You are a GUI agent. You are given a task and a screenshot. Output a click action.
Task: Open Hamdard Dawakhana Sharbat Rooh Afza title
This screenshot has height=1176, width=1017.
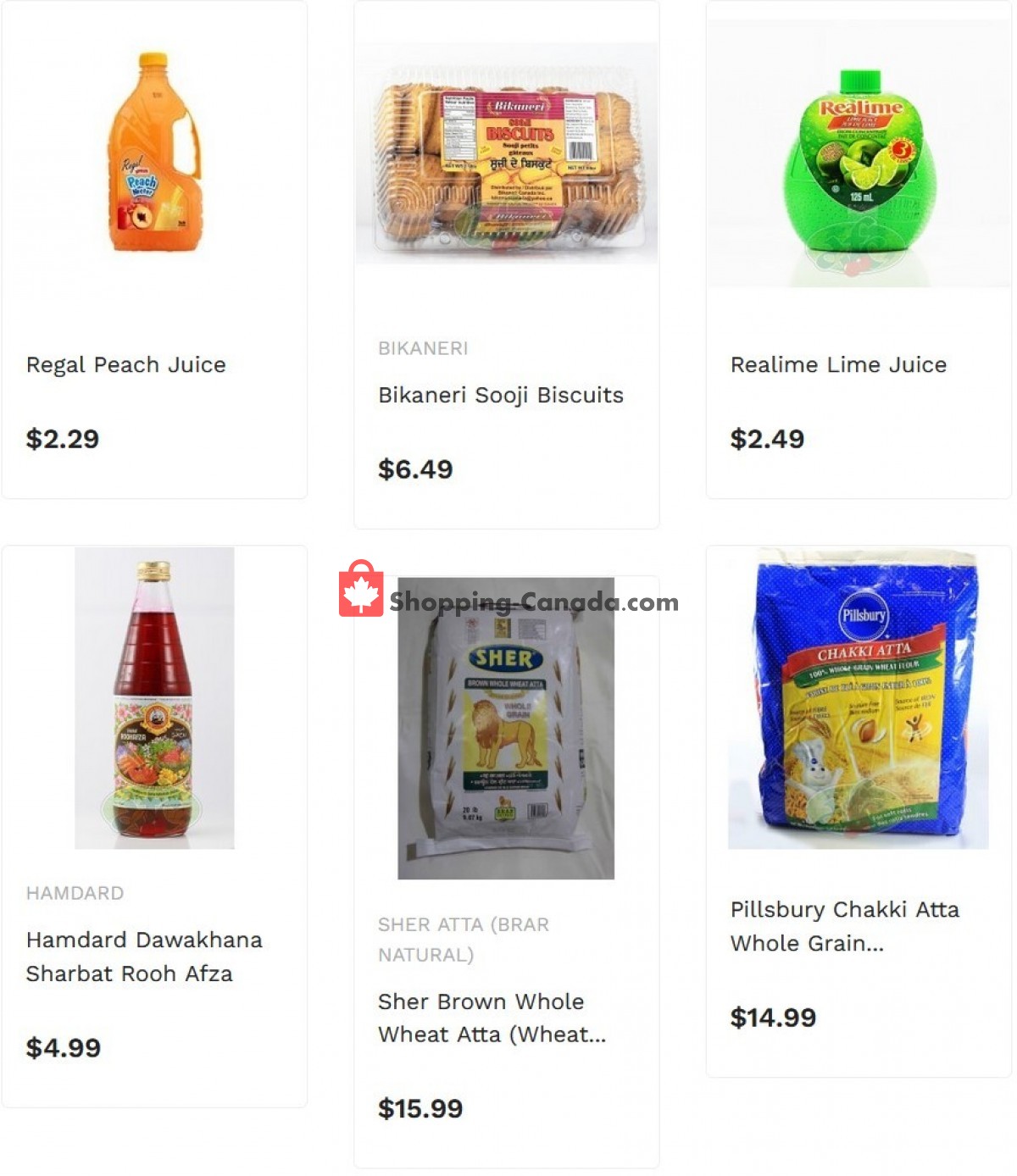coord(144,957)
